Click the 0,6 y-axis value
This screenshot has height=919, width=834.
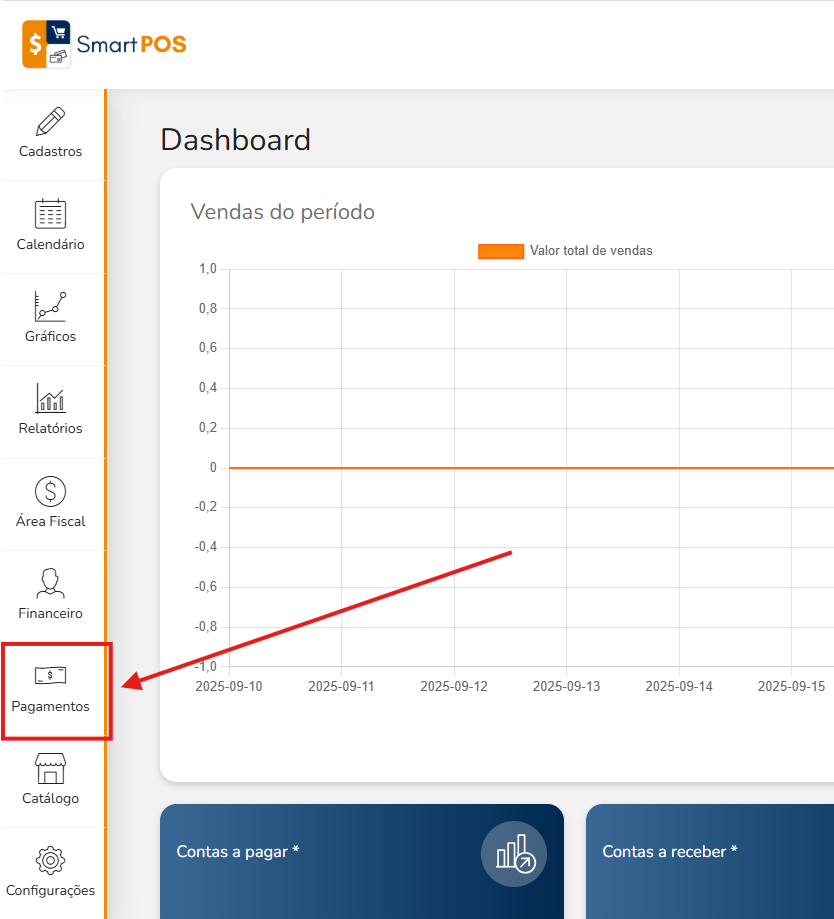208,348
